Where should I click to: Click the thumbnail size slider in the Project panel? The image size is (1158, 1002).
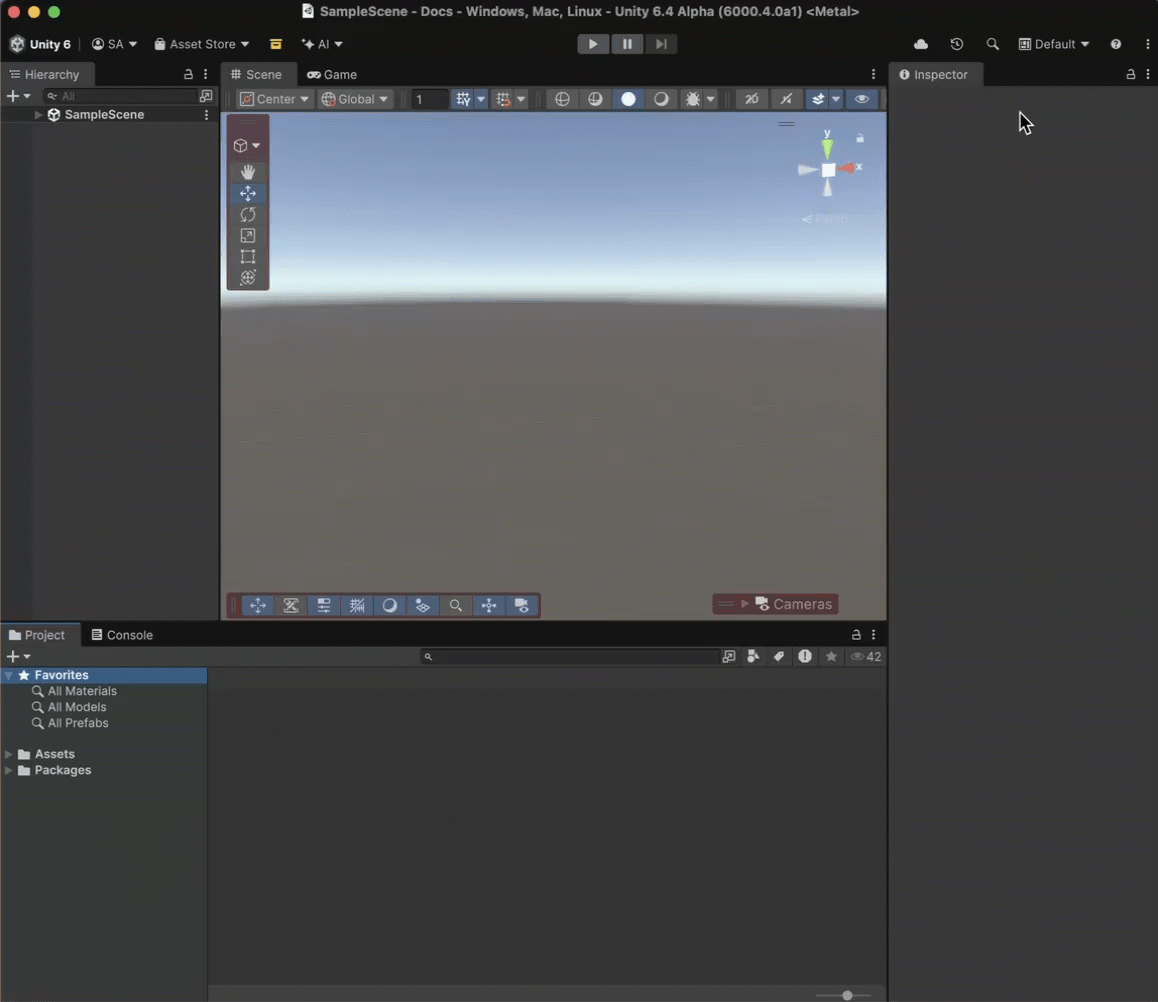point(847,995)
